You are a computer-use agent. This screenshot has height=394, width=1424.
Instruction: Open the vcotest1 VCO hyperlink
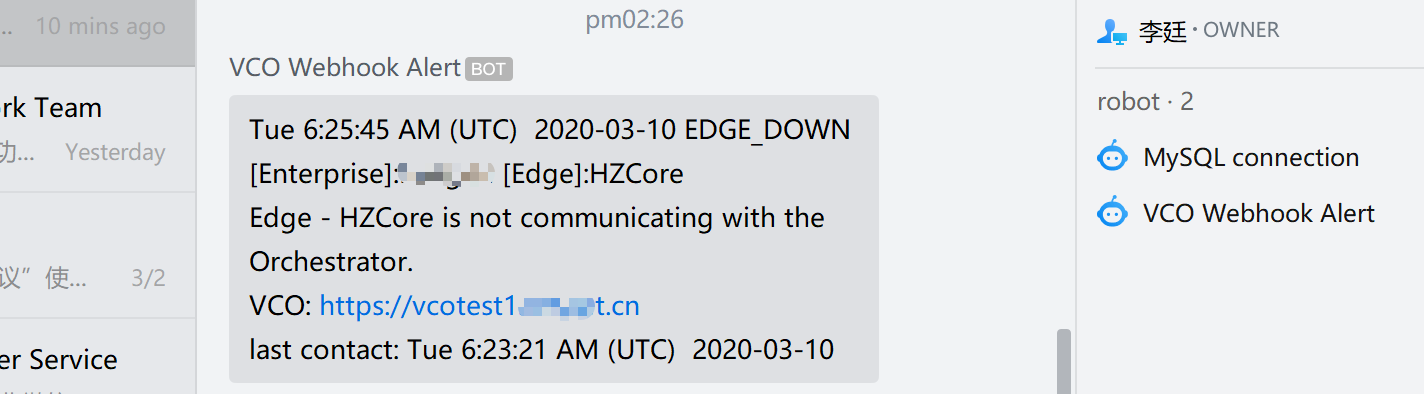480,306
